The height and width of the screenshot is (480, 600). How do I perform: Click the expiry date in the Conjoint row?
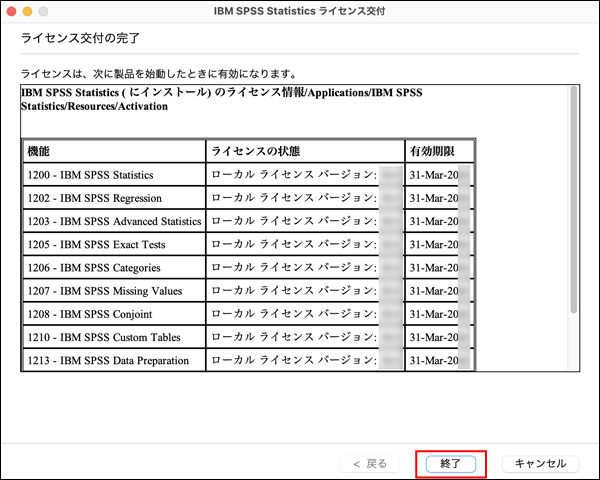point(439,314)
